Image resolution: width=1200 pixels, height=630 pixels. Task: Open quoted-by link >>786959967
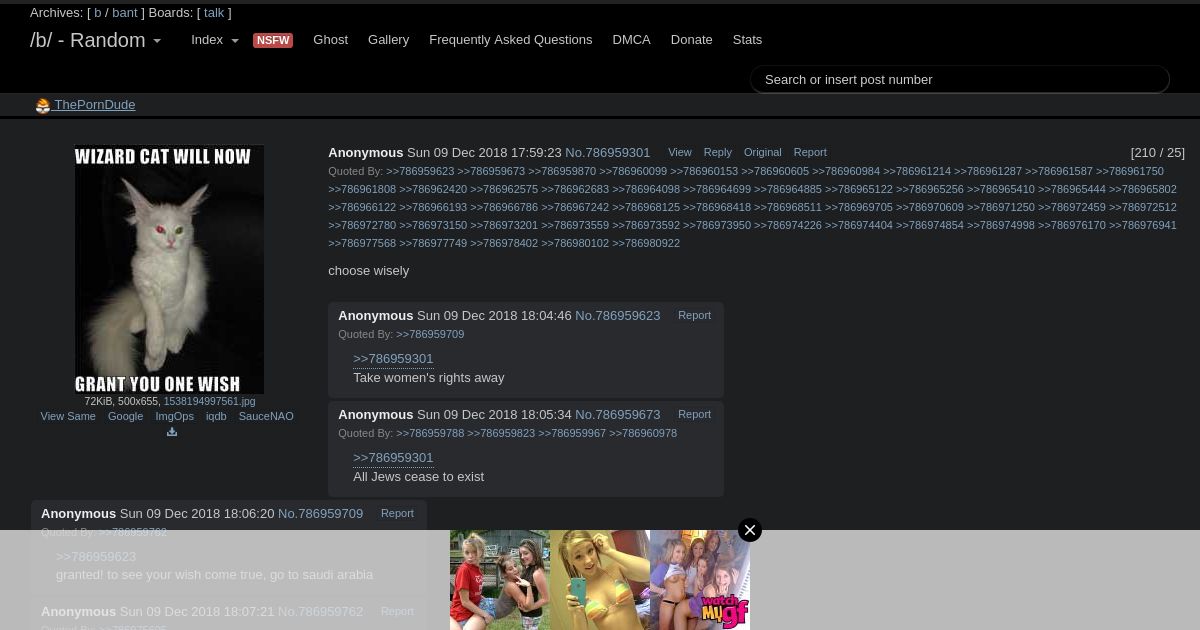coord(572,433)
